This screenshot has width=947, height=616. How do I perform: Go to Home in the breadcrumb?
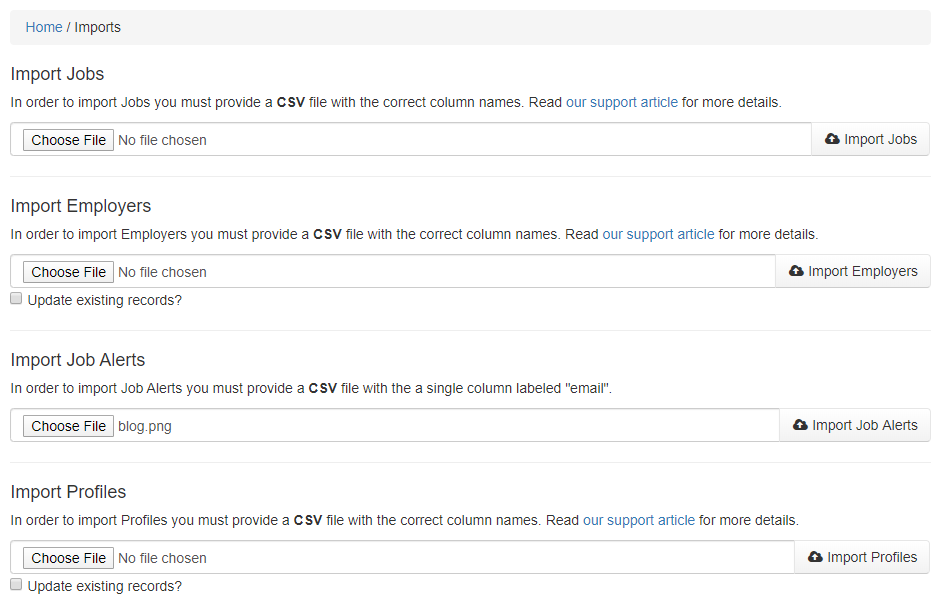point(44,28)
